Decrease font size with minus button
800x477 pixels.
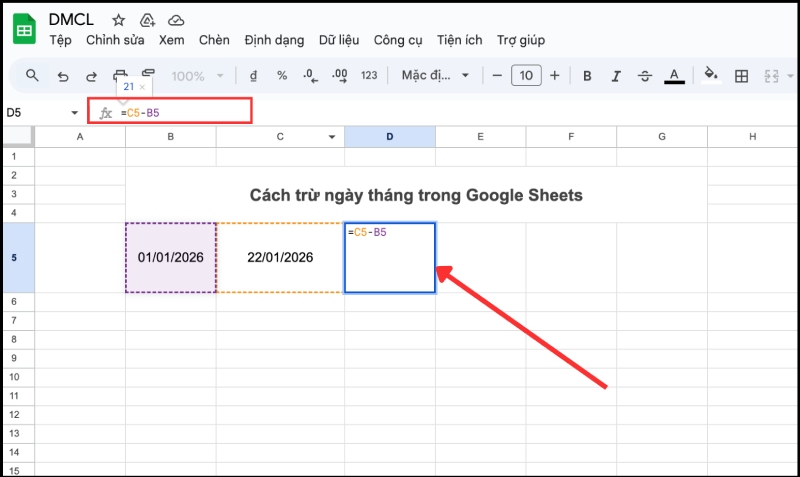pyautogui.click(x=497, y=76)
